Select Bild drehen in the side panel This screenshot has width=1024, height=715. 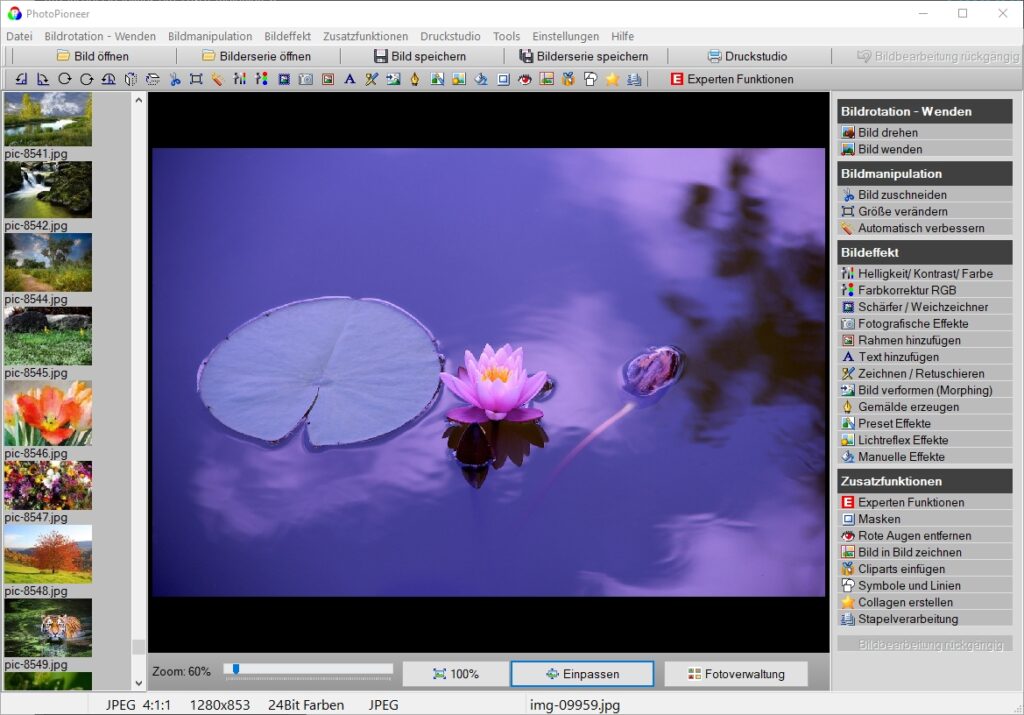[887, 132]
